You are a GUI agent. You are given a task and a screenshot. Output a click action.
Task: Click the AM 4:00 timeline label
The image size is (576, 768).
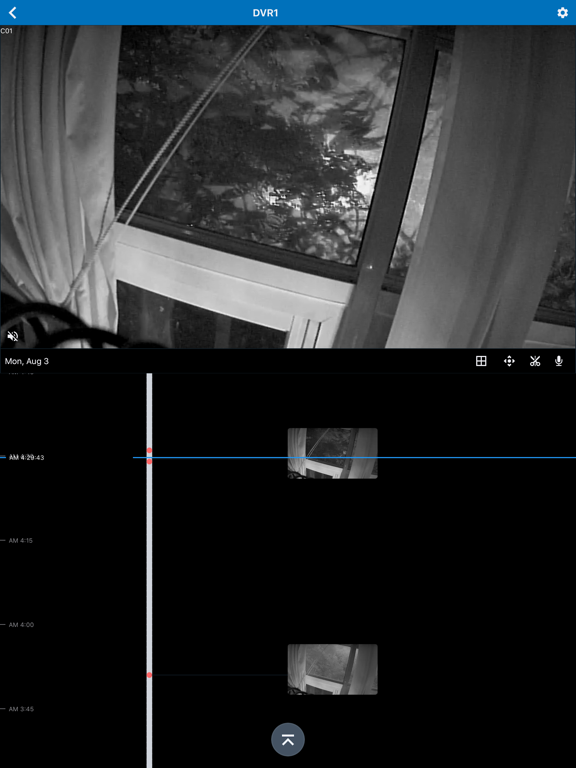[x=21, y=625]
